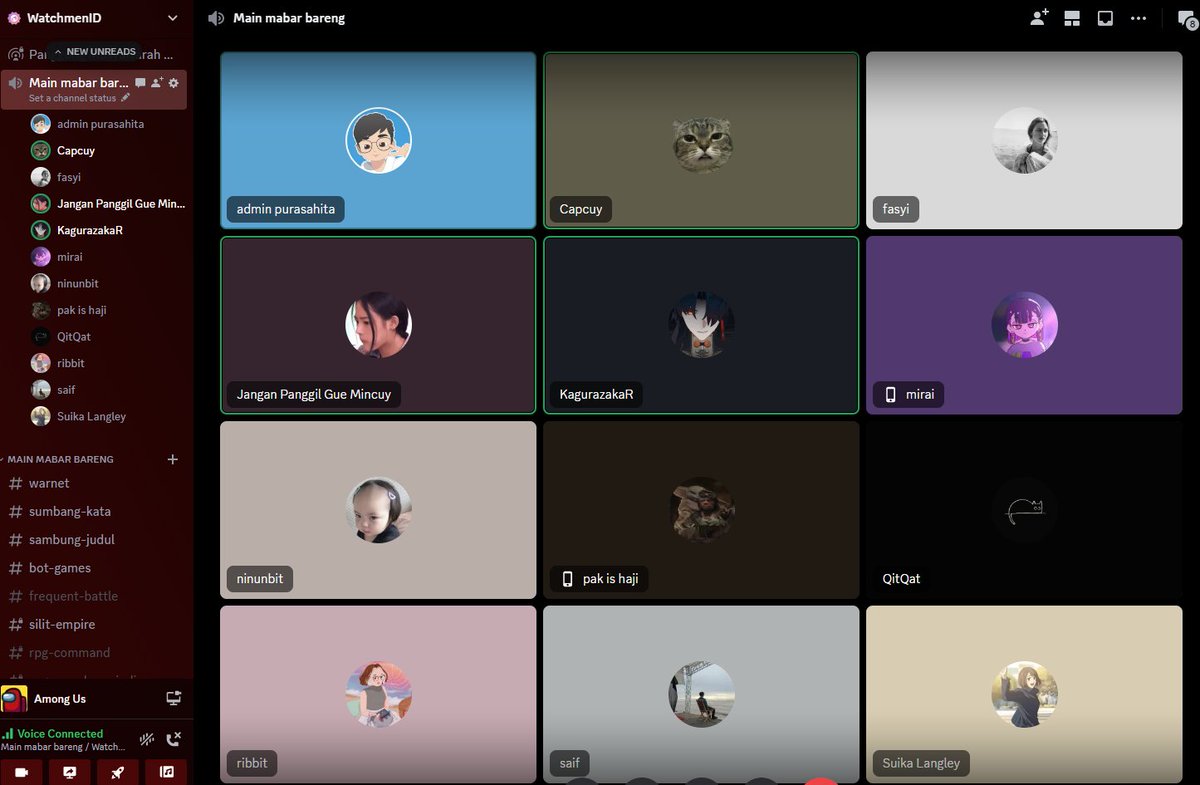Focus the ribbit pink video tile
The image size is (1200, 785).
coord(378,694)
